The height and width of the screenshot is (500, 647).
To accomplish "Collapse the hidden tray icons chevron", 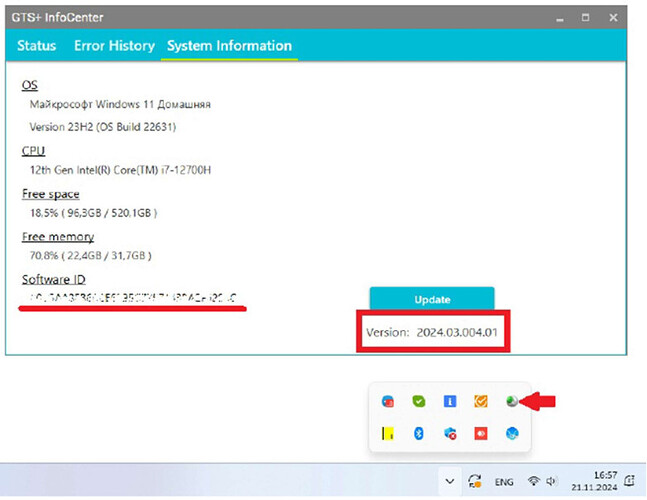I will tap(448, 481).
